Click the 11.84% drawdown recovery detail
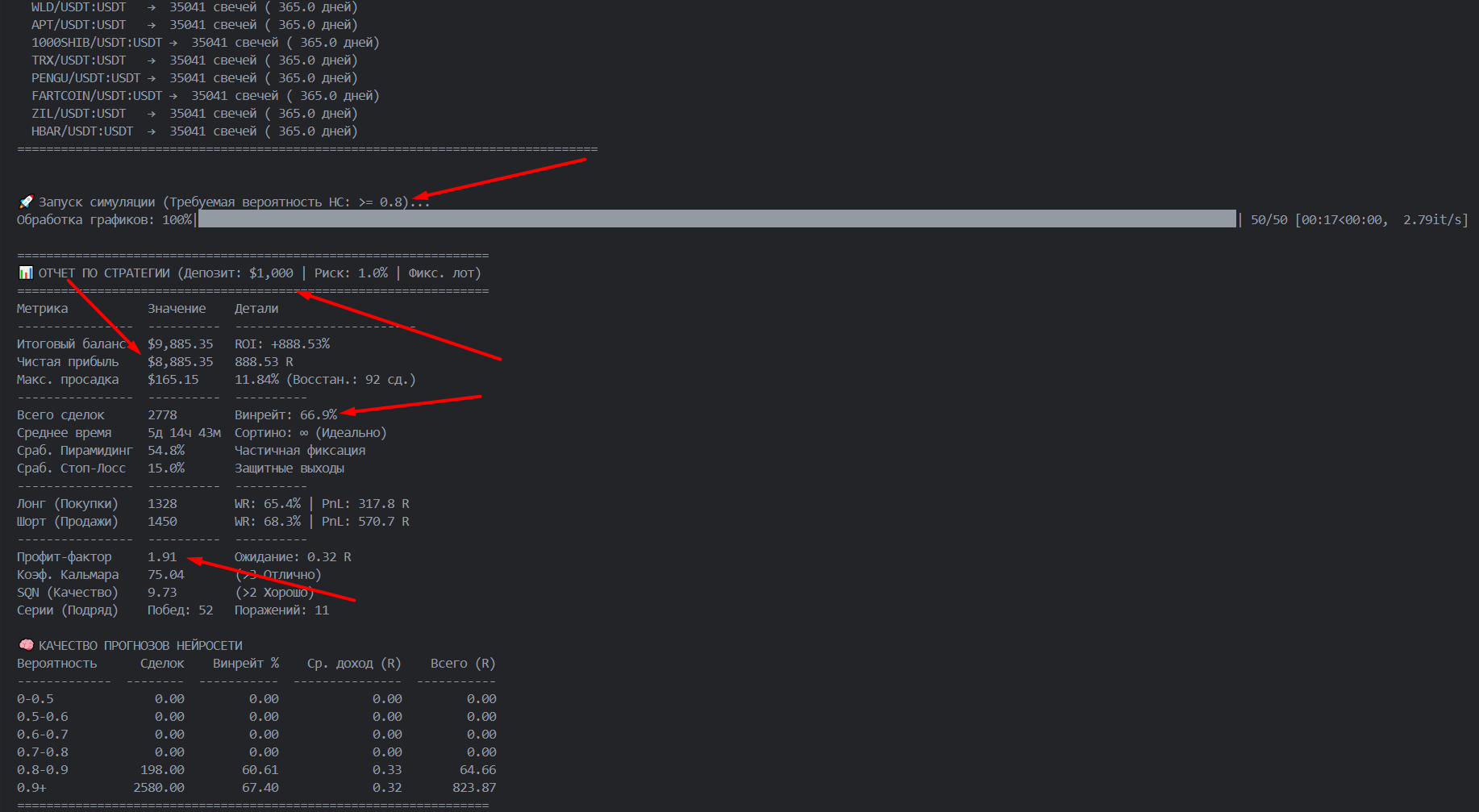1479x812 pixels. [326, 380]
